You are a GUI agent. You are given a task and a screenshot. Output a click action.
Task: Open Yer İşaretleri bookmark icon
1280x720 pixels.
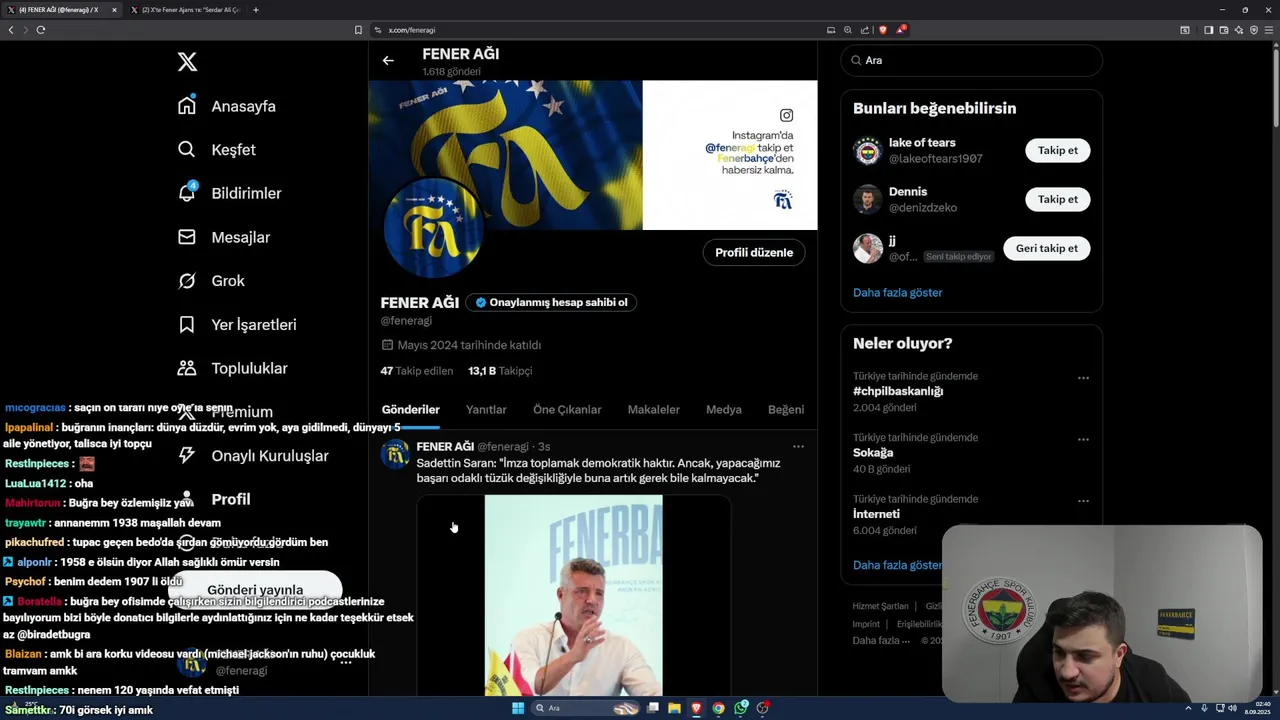187,324
